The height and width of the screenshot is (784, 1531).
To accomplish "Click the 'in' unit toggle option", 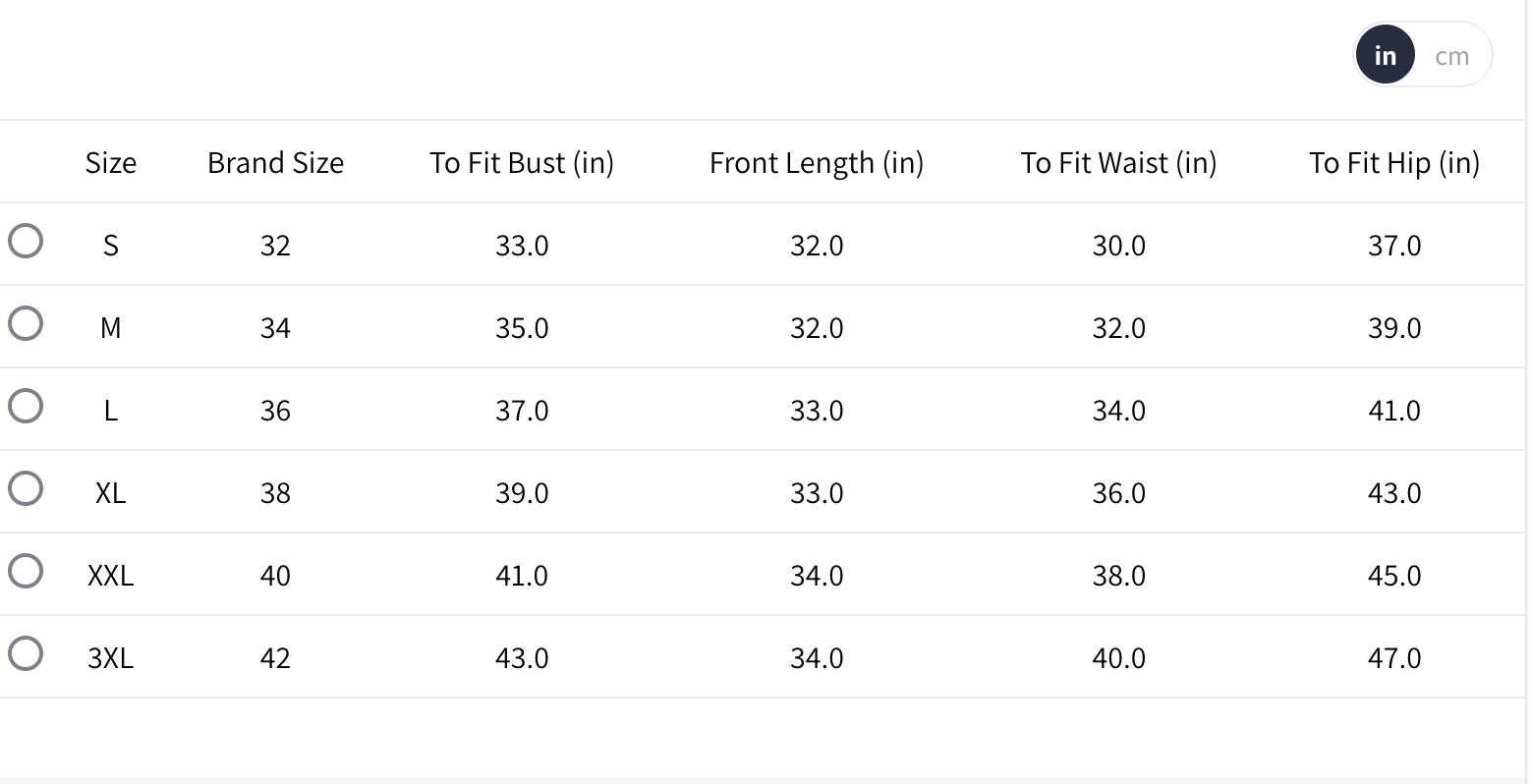I will coord(1386,56).
